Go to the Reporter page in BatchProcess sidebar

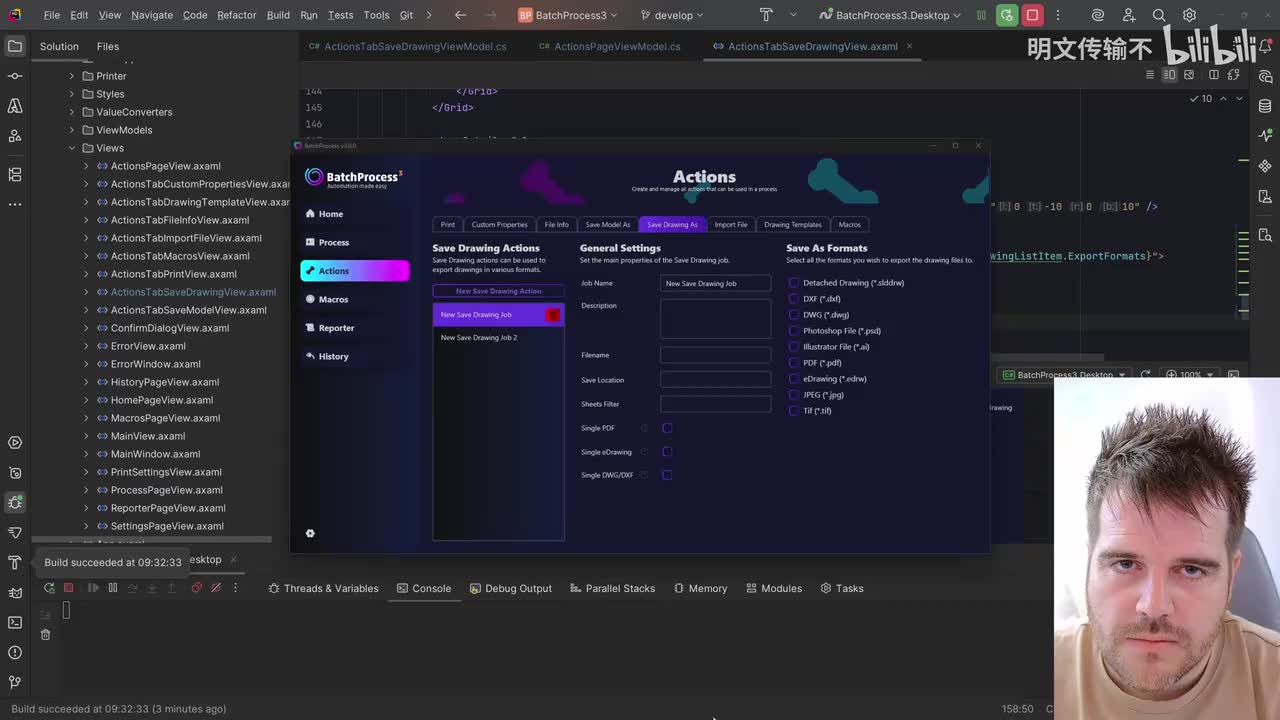(x=354, y=328)
